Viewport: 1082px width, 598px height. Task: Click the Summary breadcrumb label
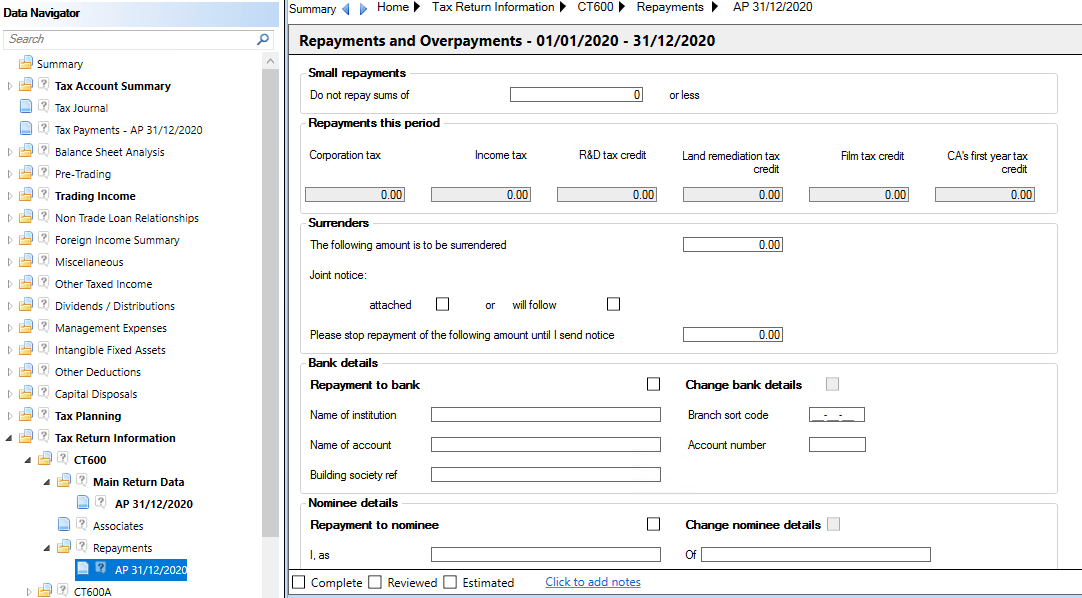[312, 9]
